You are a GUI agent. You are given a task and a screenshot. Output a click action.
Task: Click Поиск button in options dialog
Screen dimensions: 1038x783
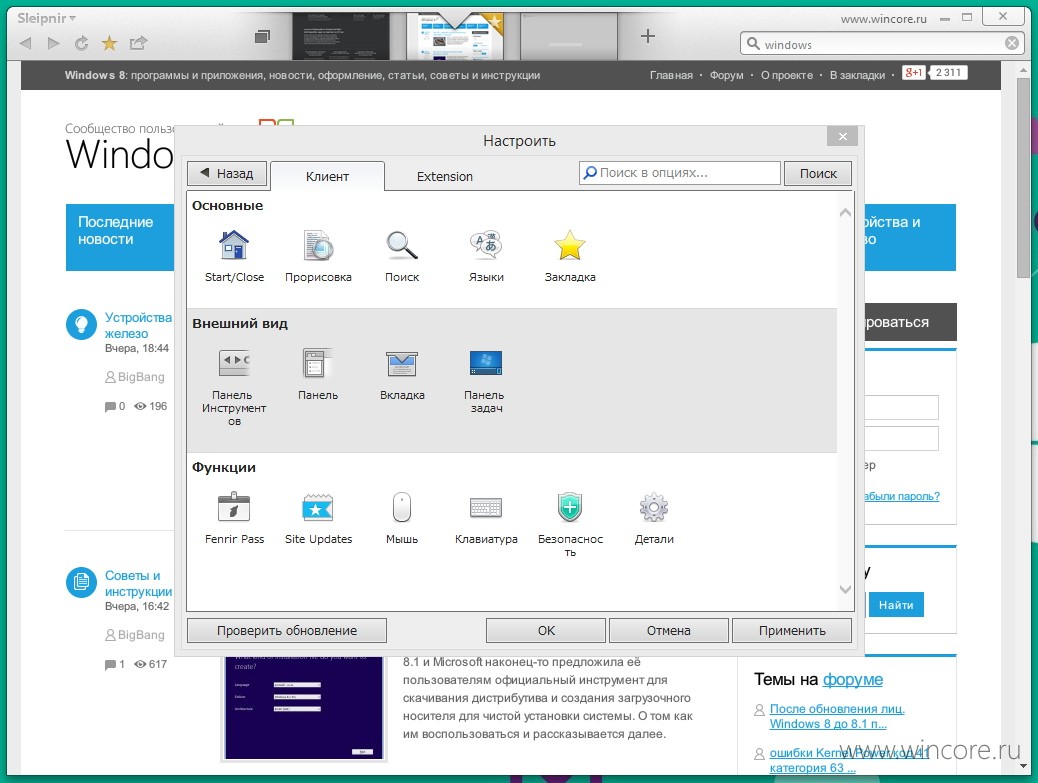click(x=818, y=173)
